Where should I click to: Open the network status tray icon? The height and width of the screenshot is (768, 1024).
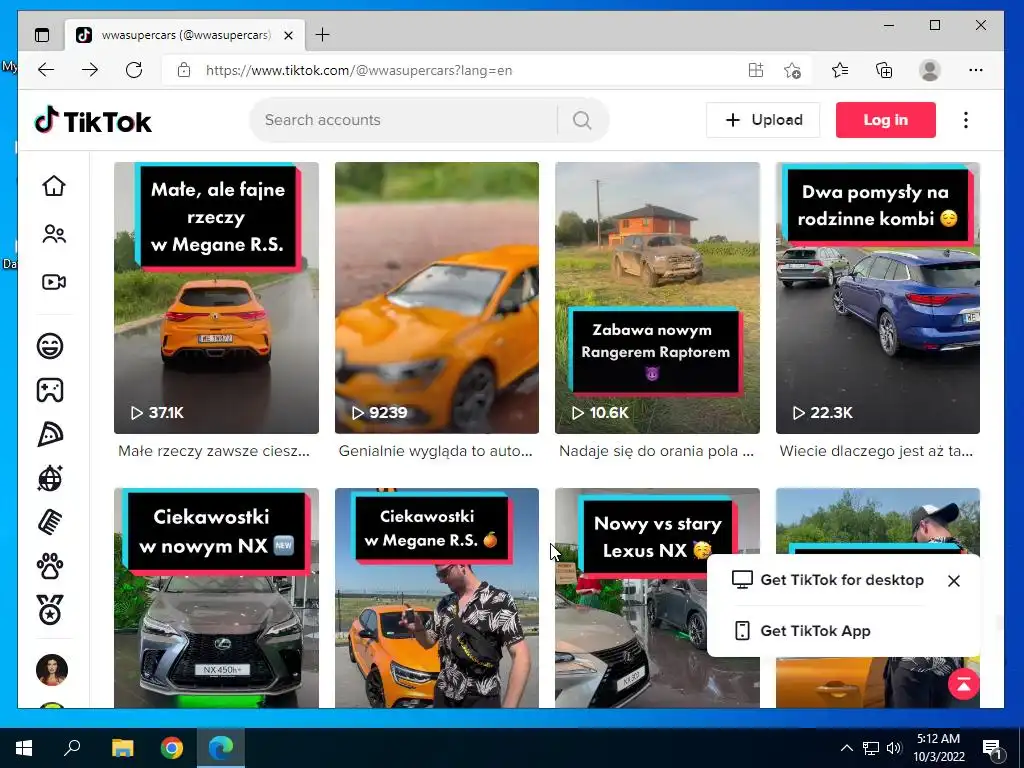[871, 748]
